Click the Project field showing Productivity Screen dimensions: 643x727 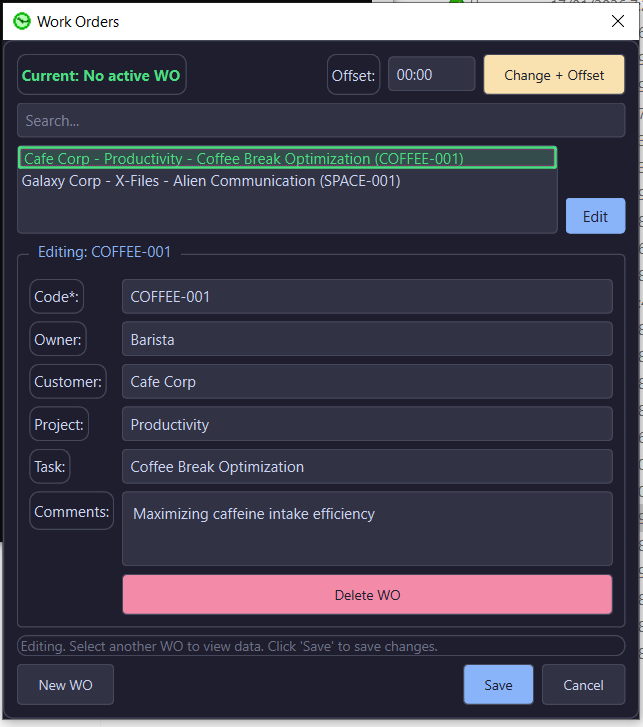366,424
